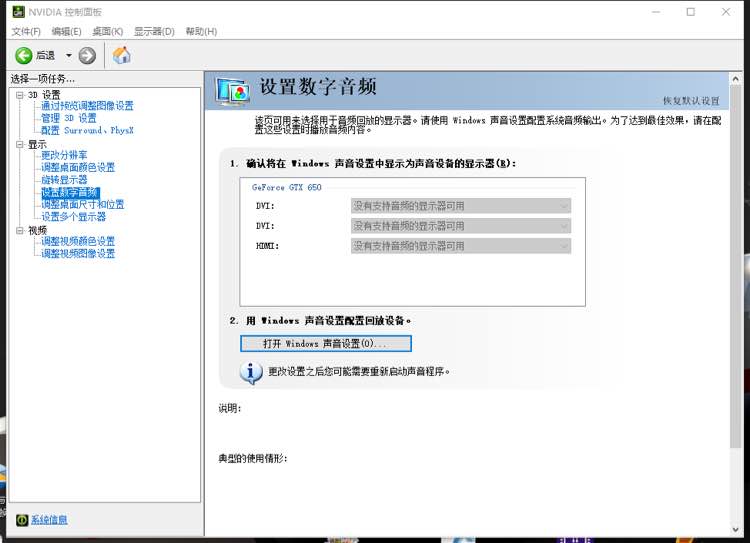Open the 系统信息 link
Viewport: 750px width, 543px height.
click(x=49, y=520)
